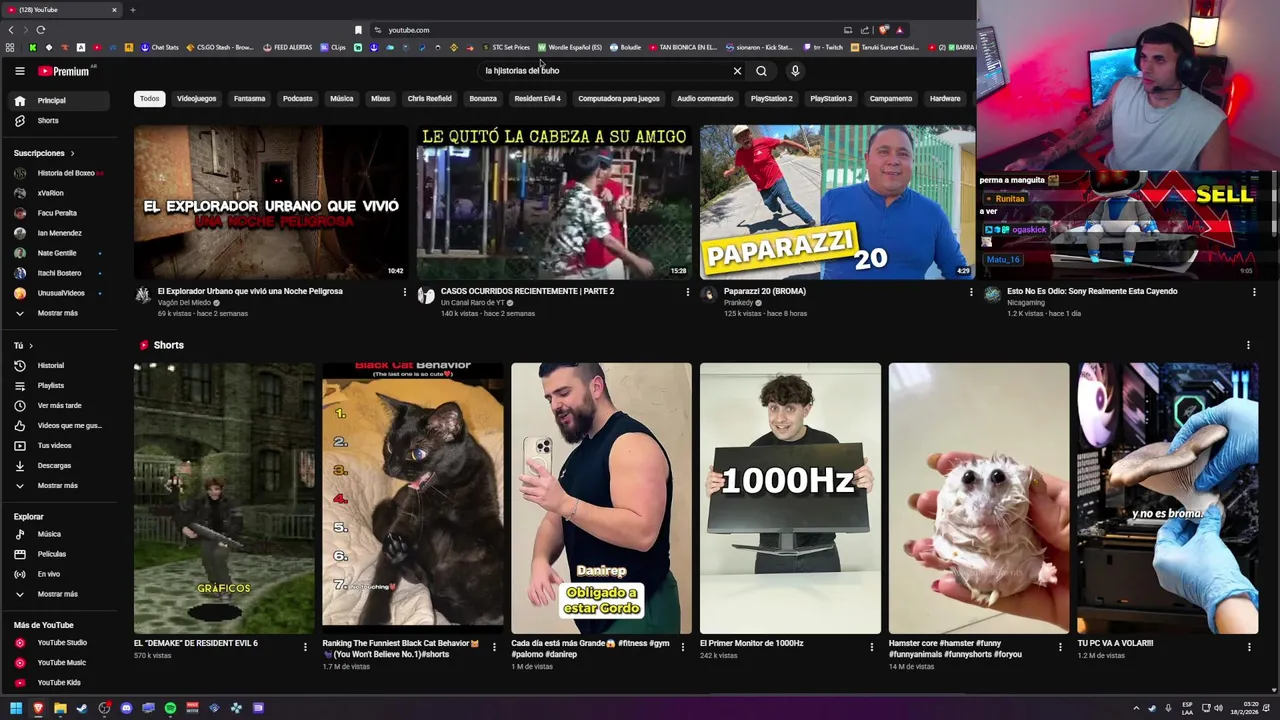This screenshot has width=1280, height=720.
Task: Reload the page in the browser
Action: pos(40,30)
